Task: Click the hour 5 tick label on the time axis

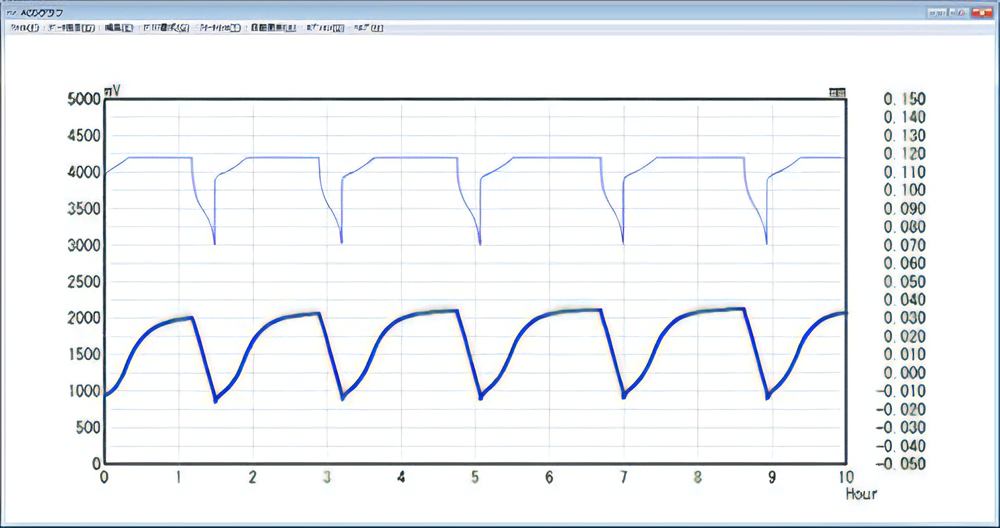Action: tap(475, 477)
